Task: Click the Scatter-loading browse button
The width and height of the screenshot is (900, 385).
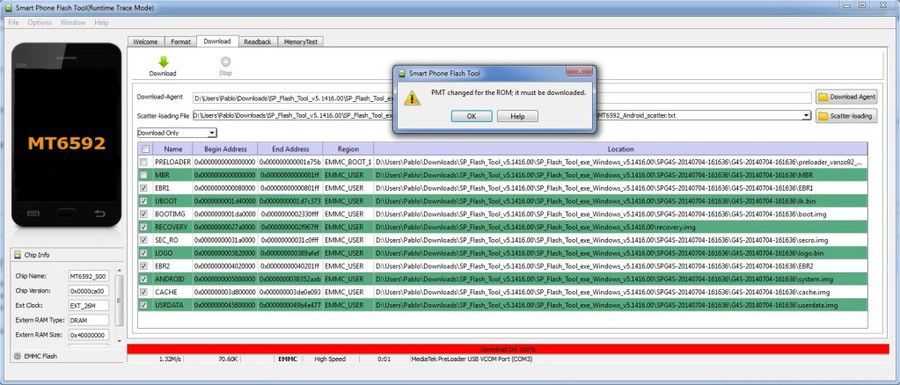Action: [x=847, y=116]
